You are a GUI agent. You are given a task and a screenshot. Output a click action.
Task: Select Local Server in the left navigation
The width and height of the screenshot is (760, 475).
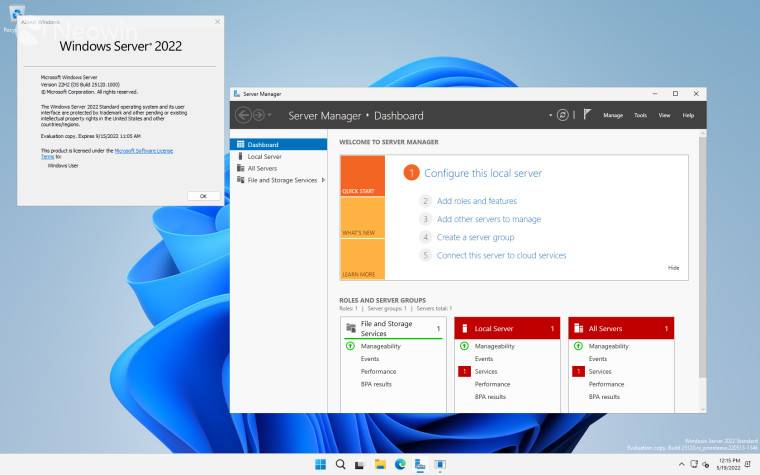(279, 157)
